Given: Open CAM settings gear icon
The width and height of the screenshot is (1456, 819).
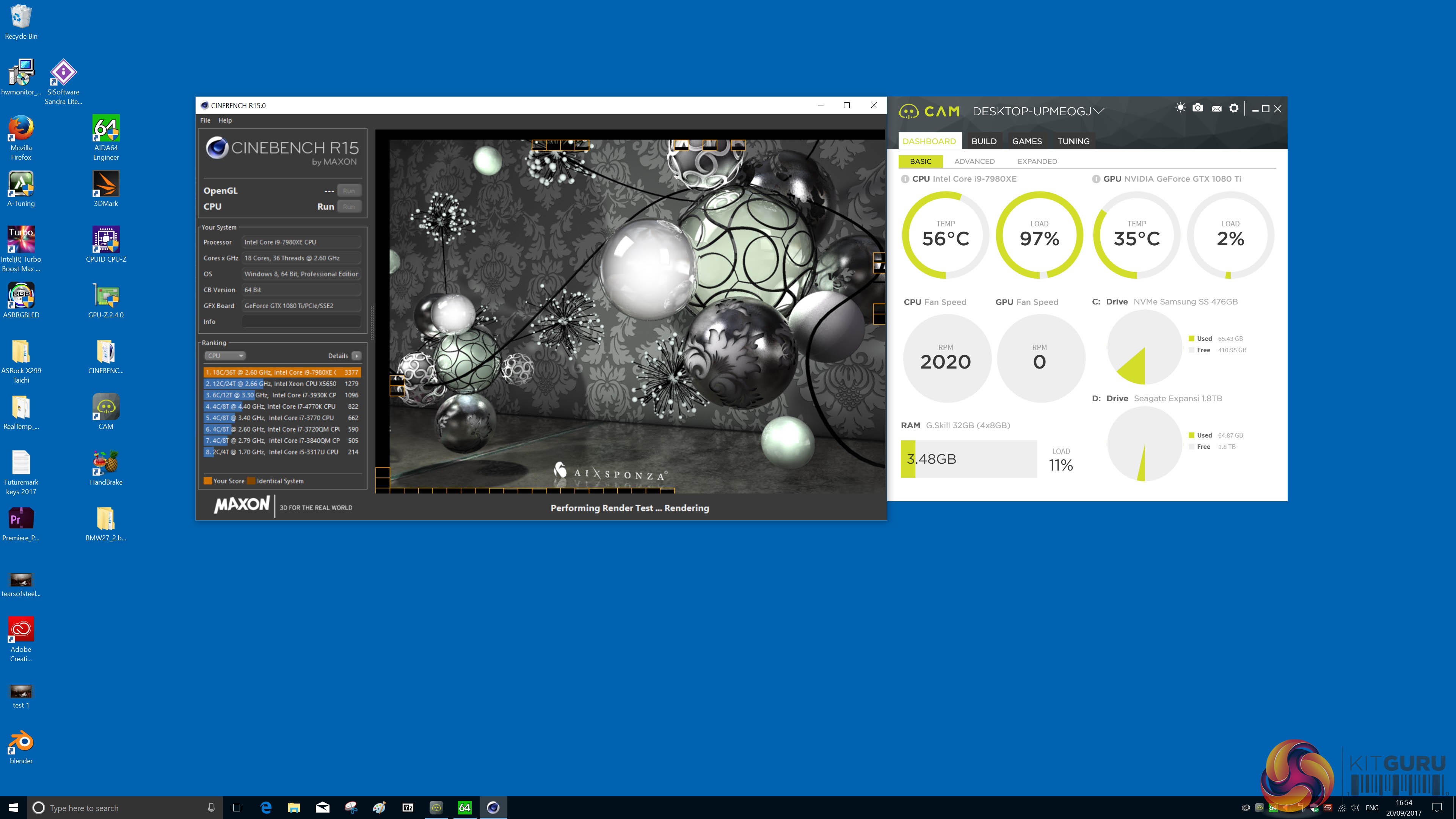Looking at the screenshot, I should [1234, 108].
